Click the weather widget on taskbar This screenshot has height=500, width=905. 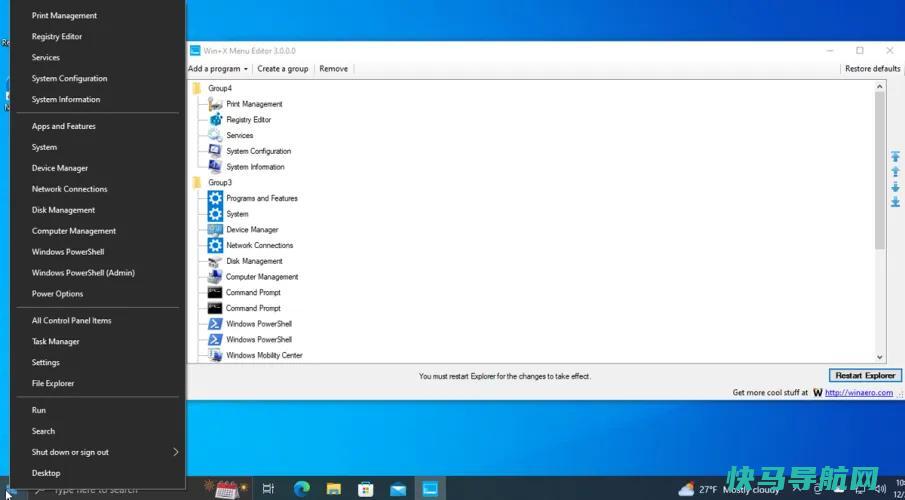pos(729,490)
